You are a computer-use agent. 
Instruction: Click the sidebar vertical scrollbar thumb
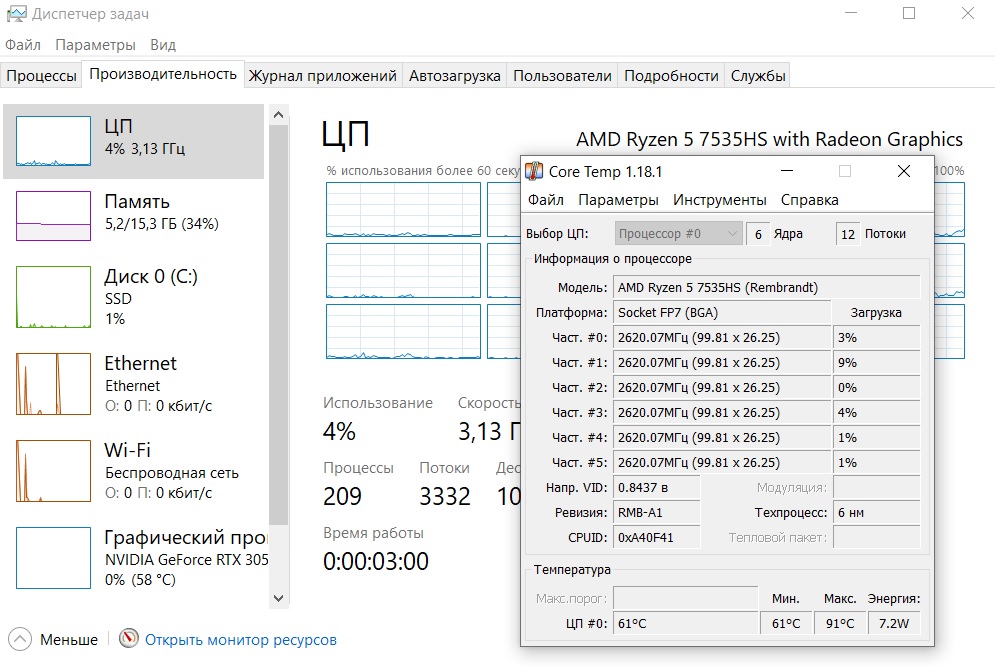click(x=278, y=324)
